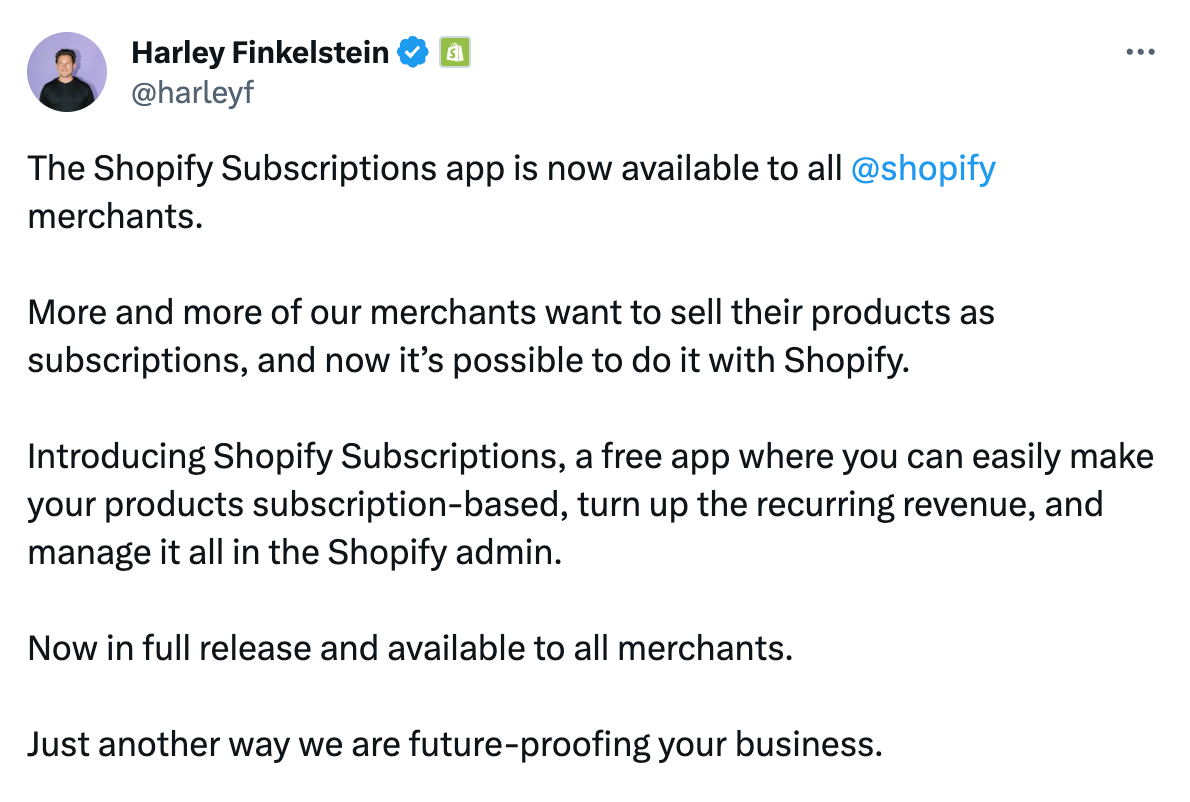
Task: Click the display name Harley Finkelstein
Action: (260, 52)
